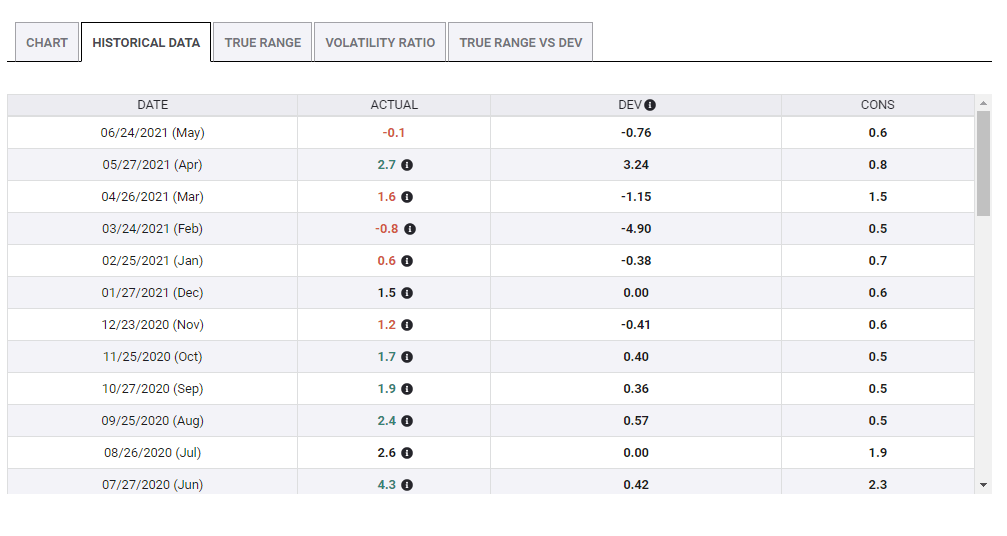Click info icon next to 4.3 actual
This screenshot has width=1007, height=536.
408,485
